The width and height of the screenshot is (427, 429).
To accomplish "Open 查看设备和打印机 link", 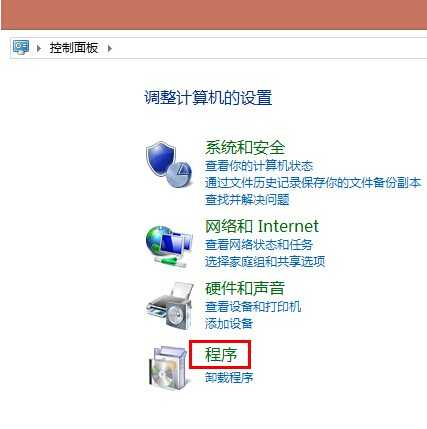I will [253, 307].
